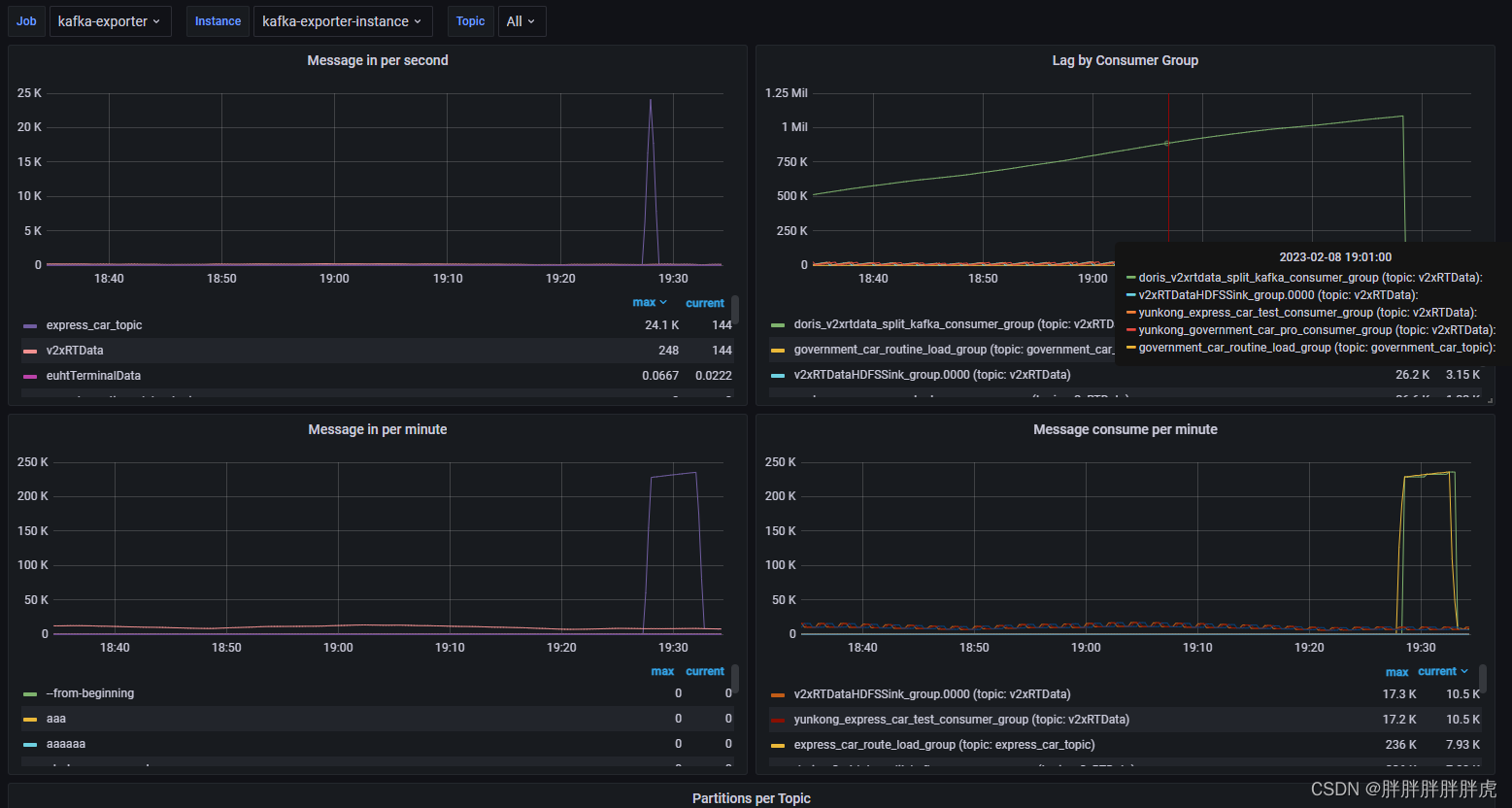Toggle express_car_route_load_group series visibility

click(x=944, y=745)
